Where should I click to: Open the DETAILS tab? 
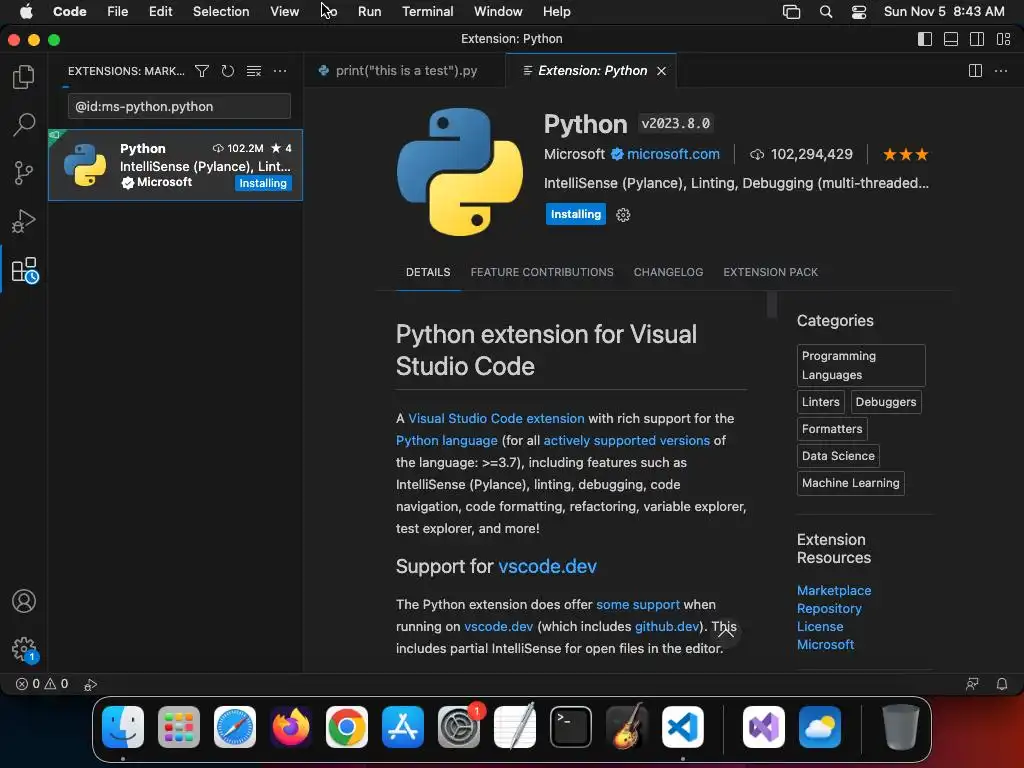(428, 272)
